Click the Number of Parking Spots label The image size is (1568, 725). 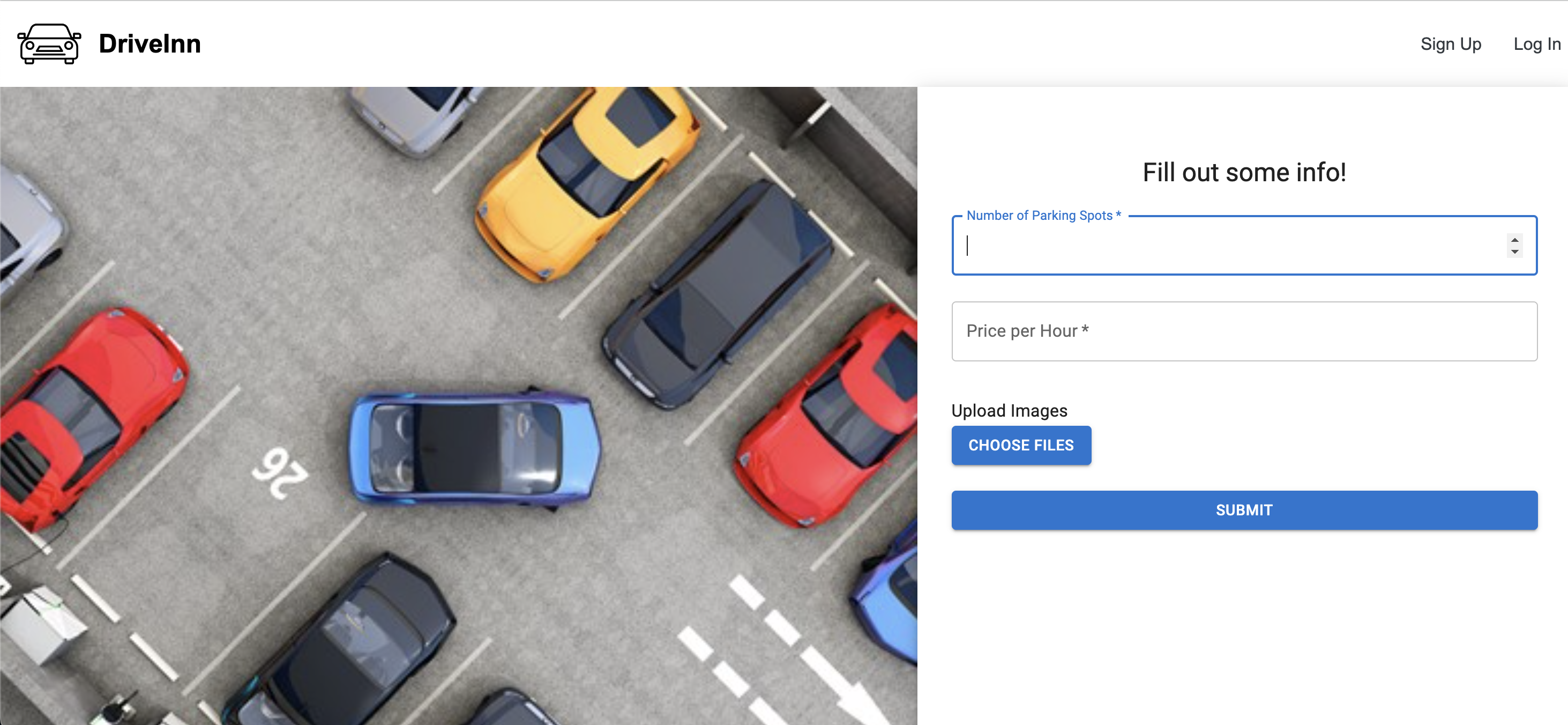[1043, 216]
